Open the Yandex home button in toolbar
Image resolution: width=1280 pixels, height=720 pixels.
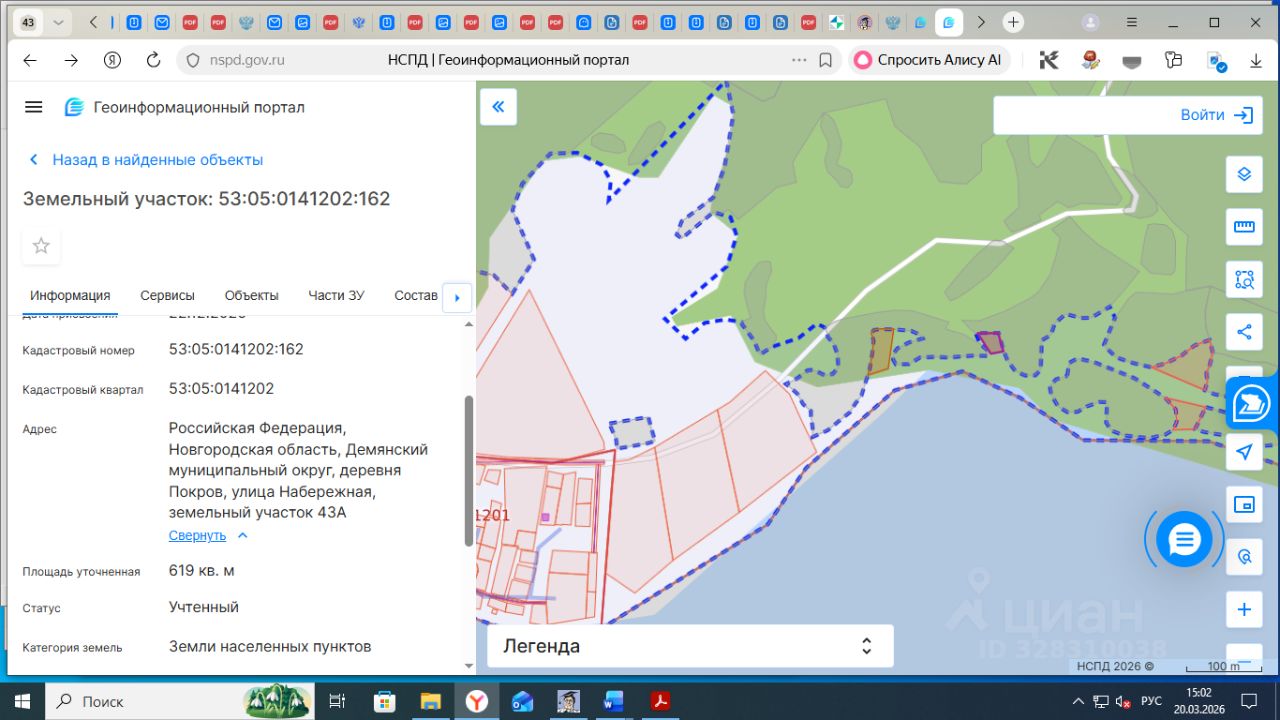point(112,60)
